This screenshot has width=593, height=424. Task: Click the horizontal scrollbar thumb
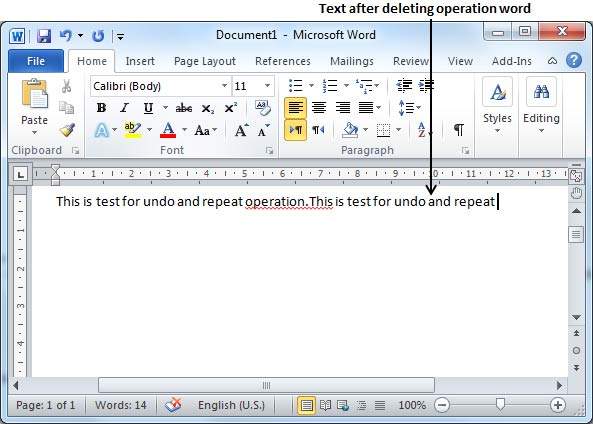[266, 385]
